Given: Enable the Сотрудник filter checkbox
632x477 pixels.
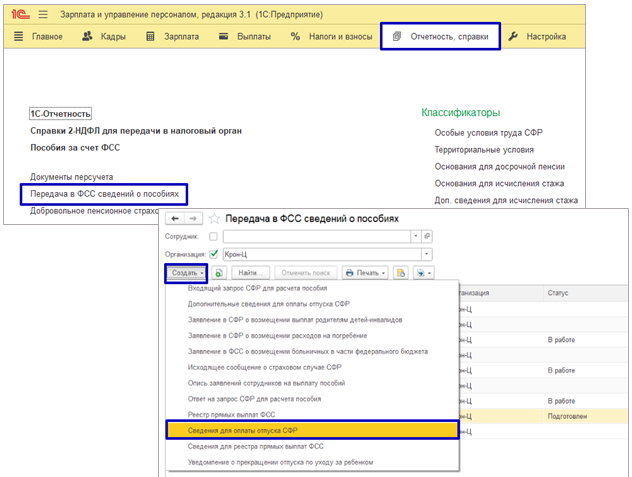Looking at the screenshot, I should click(x=213, y=237).
